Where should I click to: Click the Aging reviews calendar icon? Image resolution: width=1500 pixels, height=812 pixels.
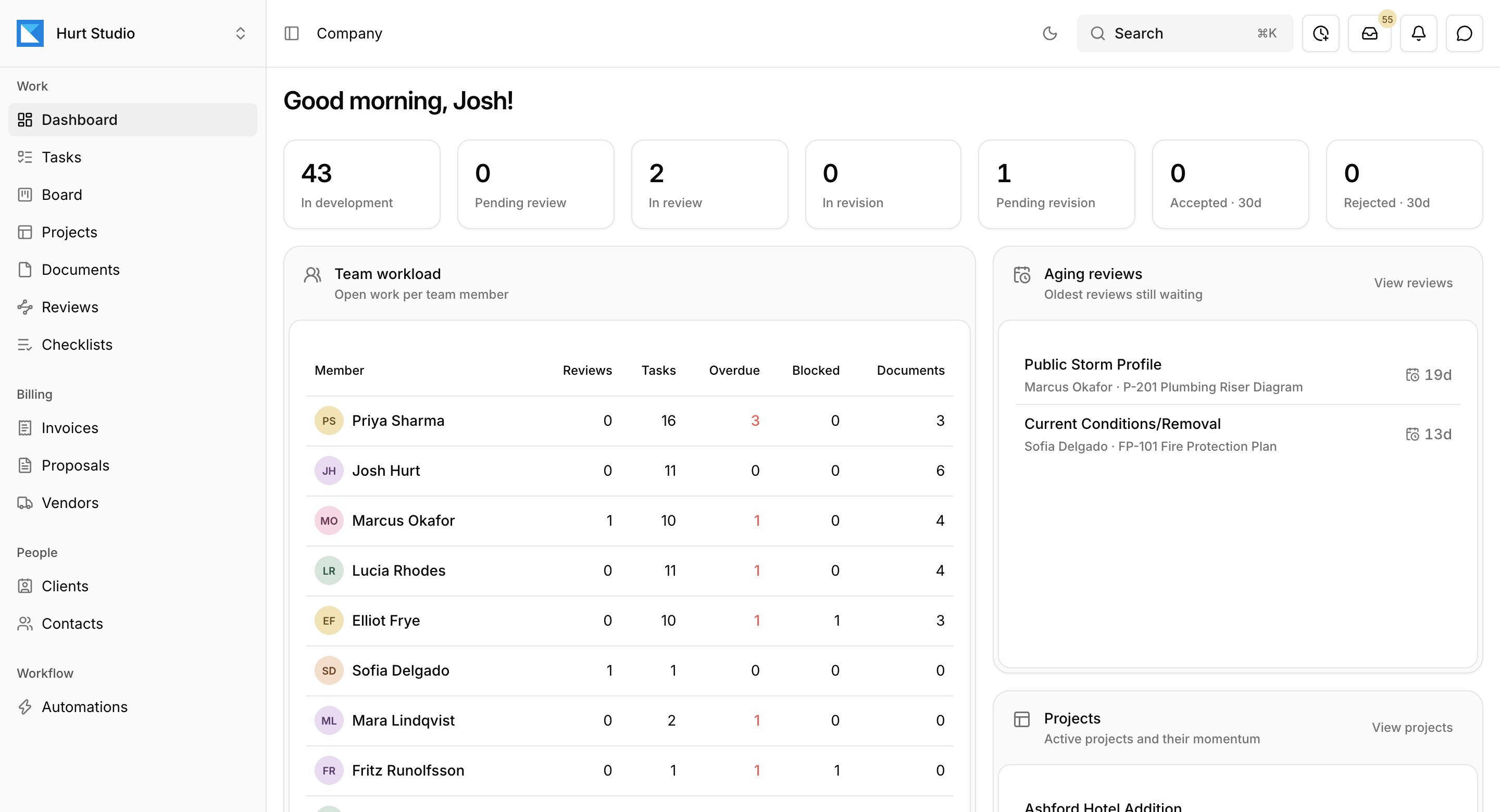pyautogui.click(x=1022, y=275)
